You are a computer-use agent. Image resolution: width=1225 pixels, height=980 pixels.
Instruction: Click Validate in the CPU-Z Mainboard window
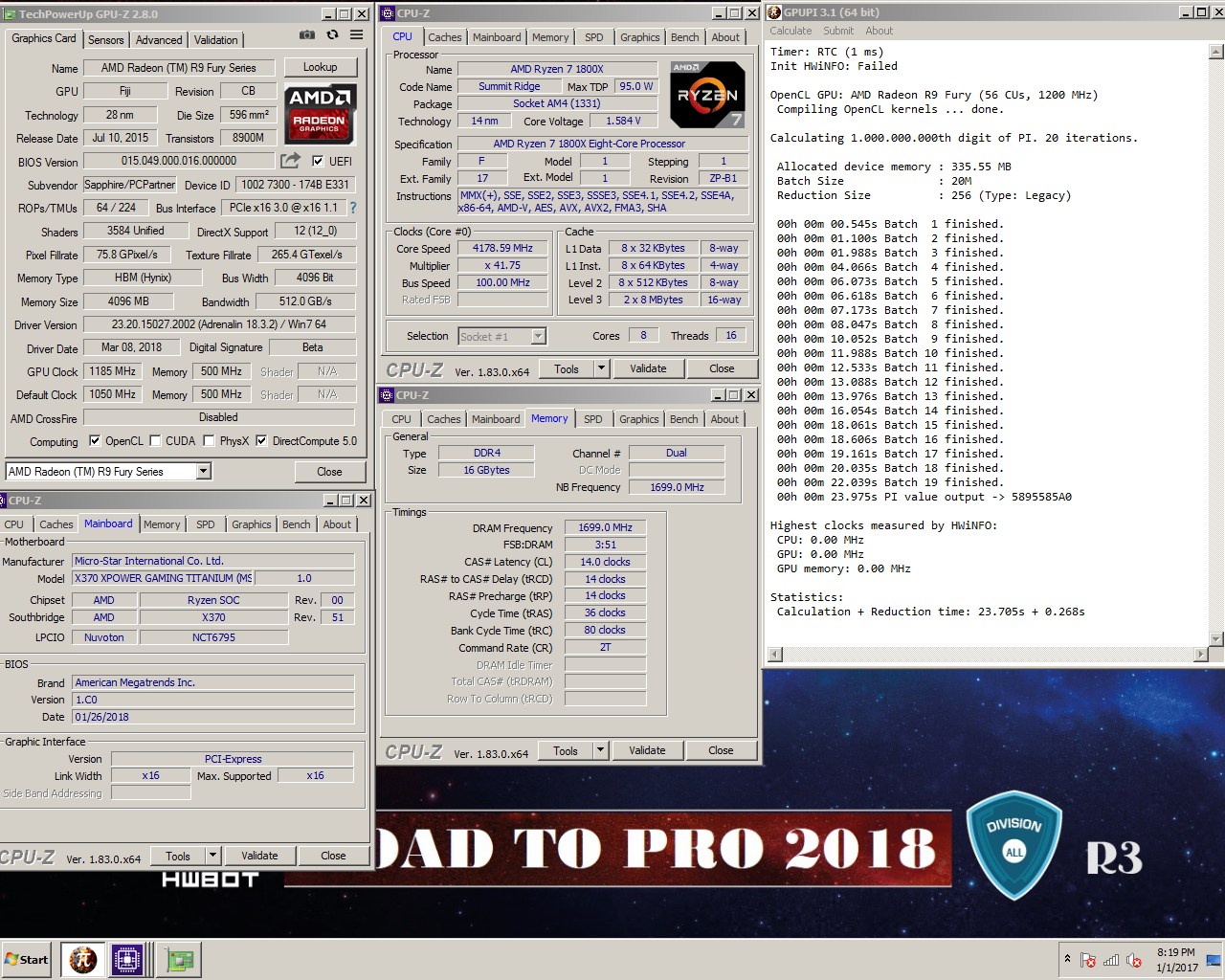point(259,856)
